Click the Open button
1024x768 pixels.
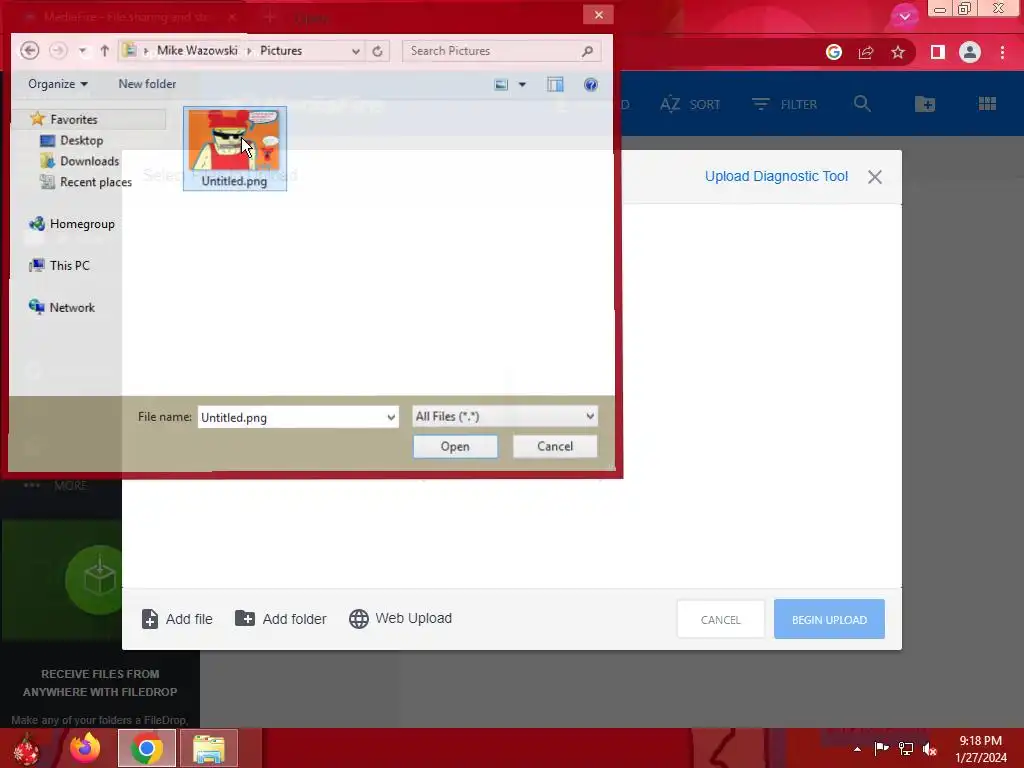tap(455, 447)
